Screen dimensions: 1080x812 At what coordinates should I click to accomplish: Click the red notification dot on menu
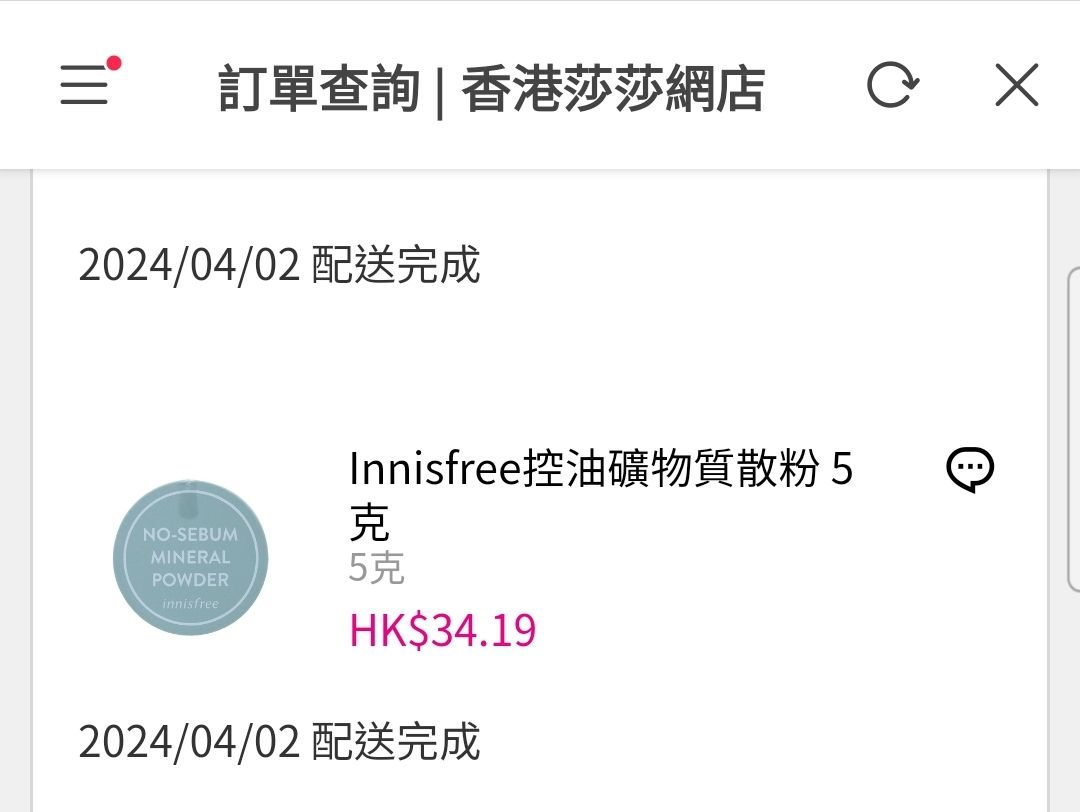[114, 64]
